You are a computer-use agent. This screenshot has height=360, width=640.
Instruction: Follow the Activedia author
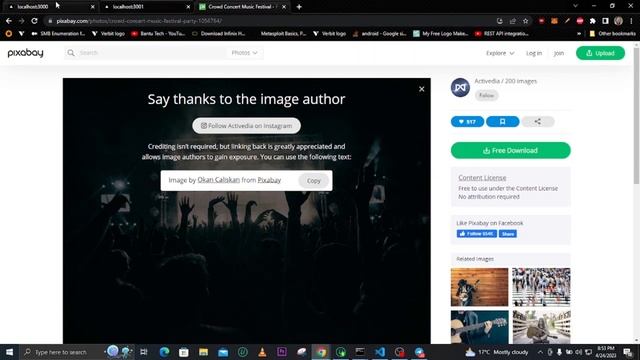click(x=487, y=95)
